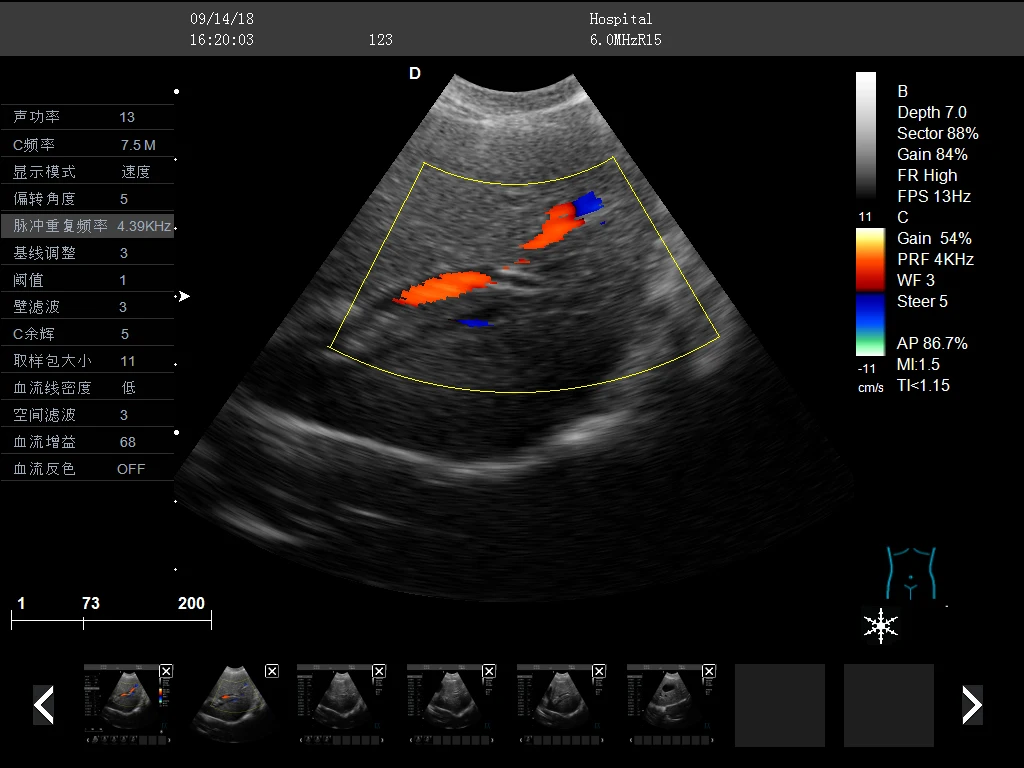The height and width of the screenshot is (768, 1024).
Task: Click the 基线调整 parameter
Action: 87,253
